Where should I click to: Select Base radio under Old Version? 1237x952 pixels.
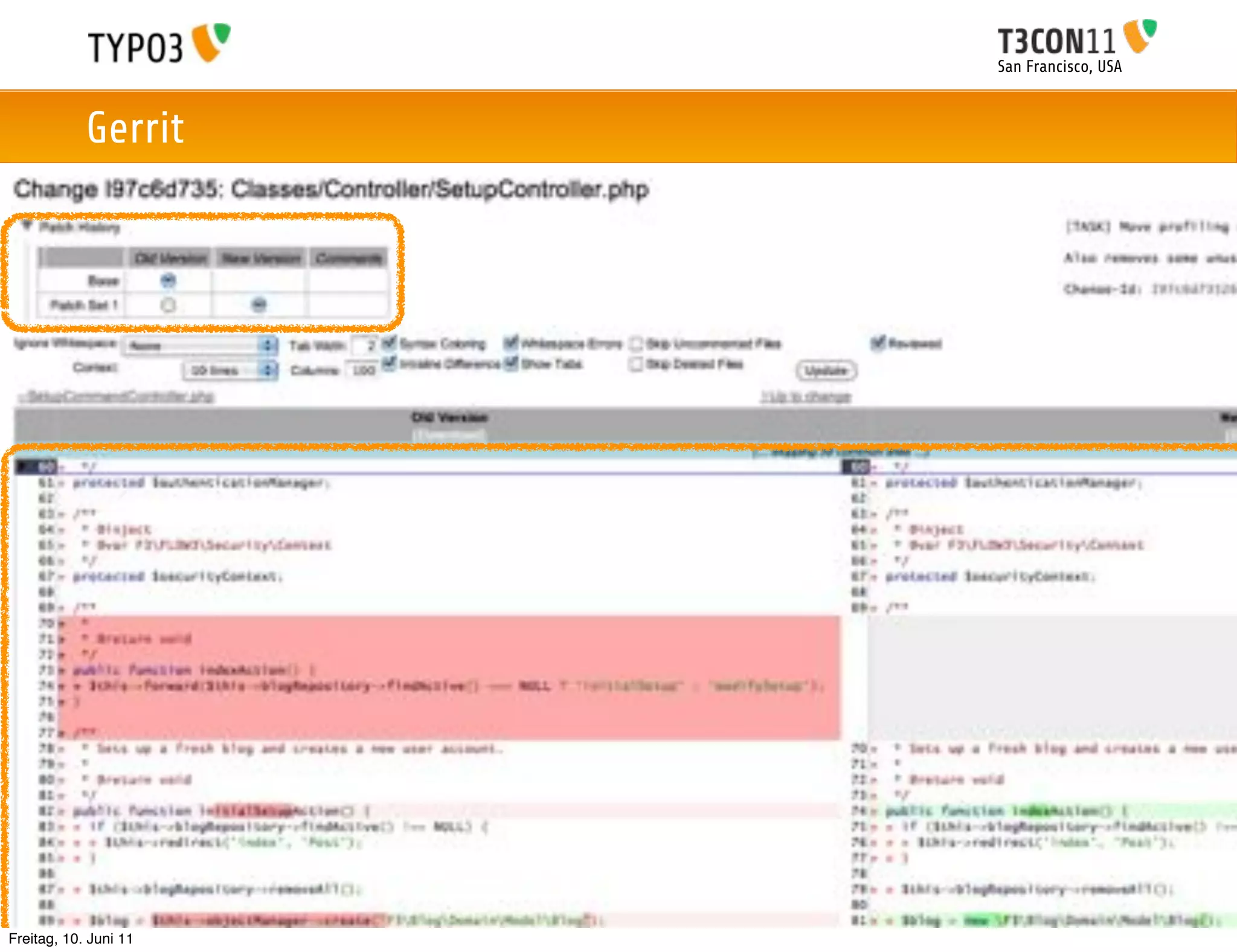click(168, 280)
